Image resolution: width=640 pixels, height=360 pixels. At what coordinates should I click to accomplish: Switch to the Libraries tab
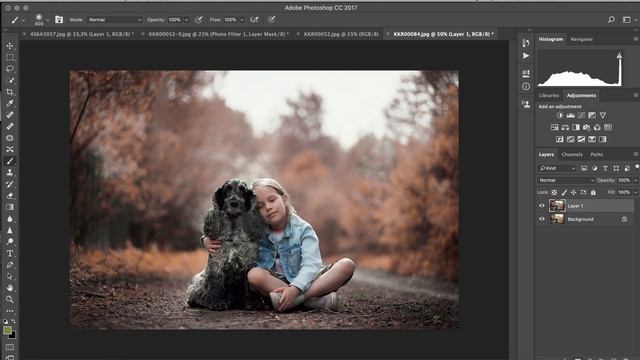click(x=549, y=96)
